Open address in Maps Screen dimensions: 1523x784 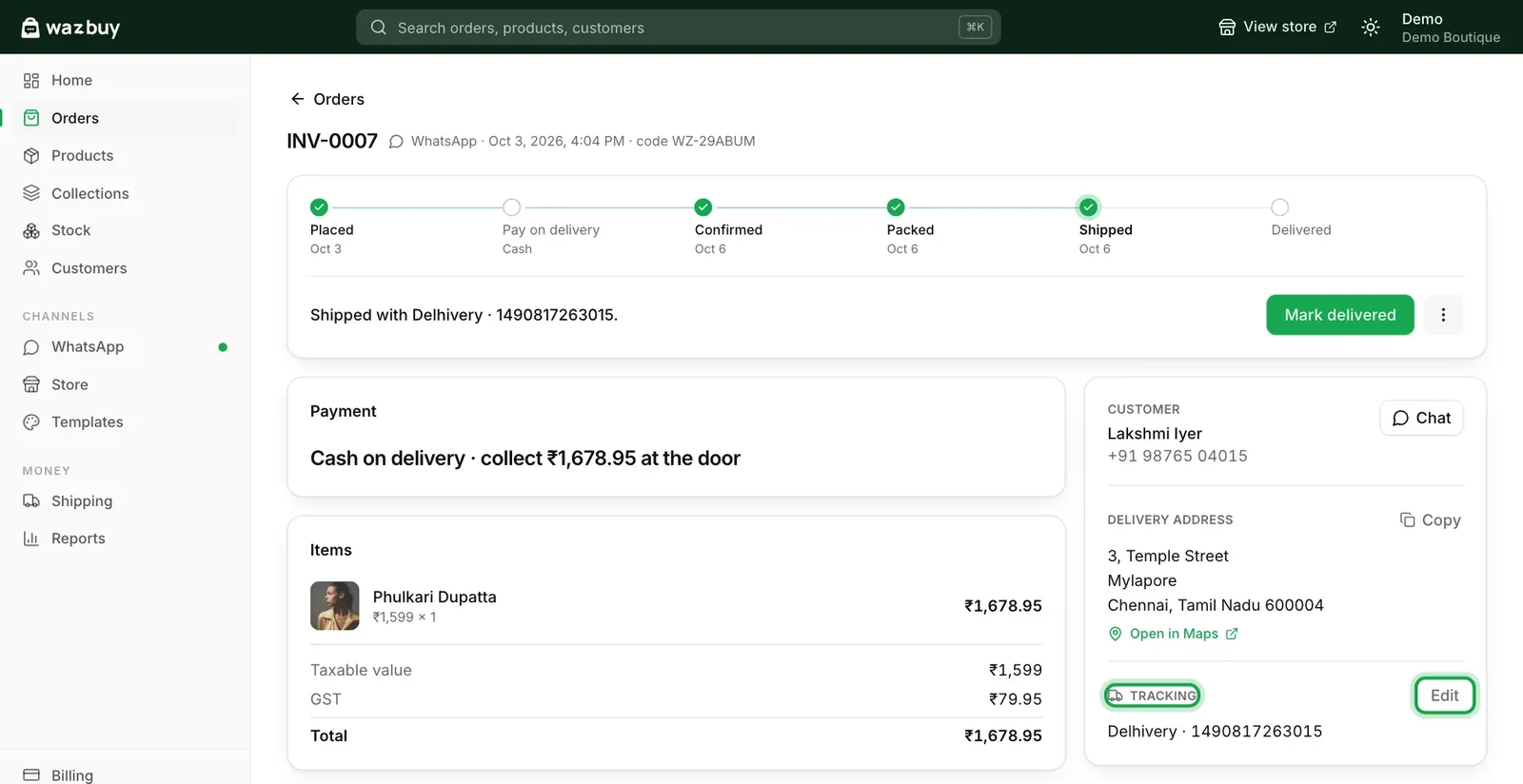coord(1173,634)
